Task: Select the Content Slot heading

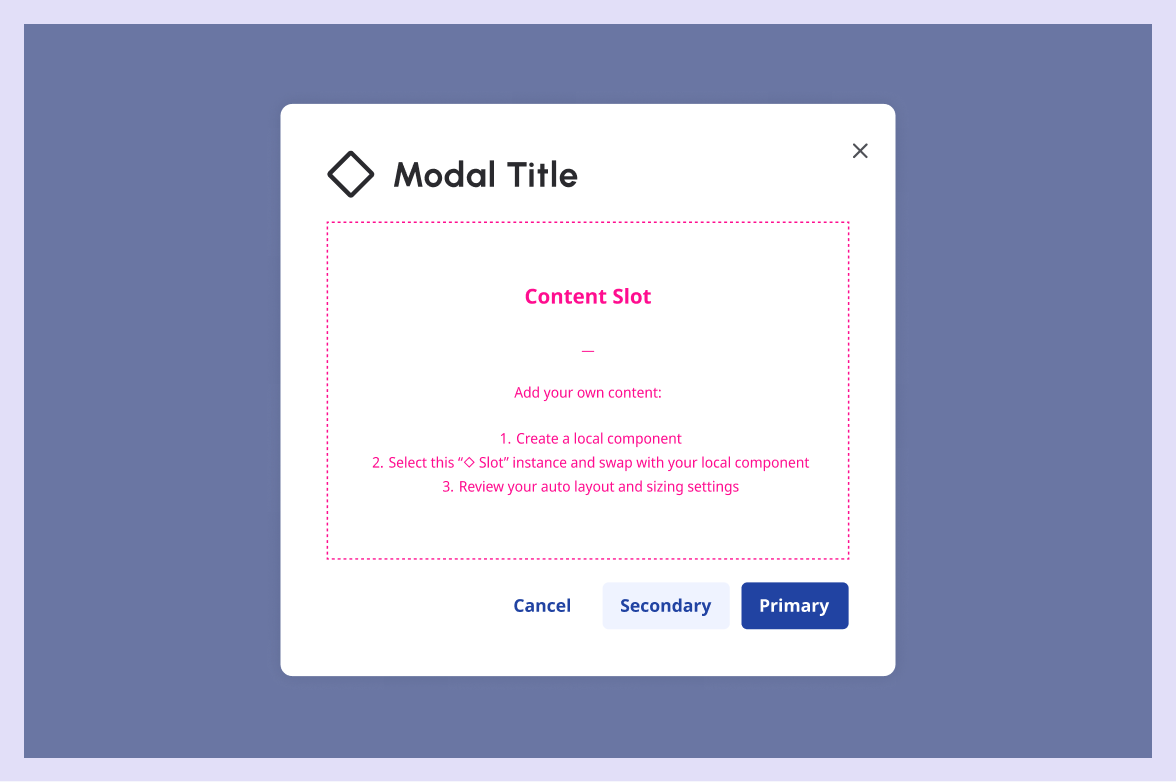Action: [588, 296]
